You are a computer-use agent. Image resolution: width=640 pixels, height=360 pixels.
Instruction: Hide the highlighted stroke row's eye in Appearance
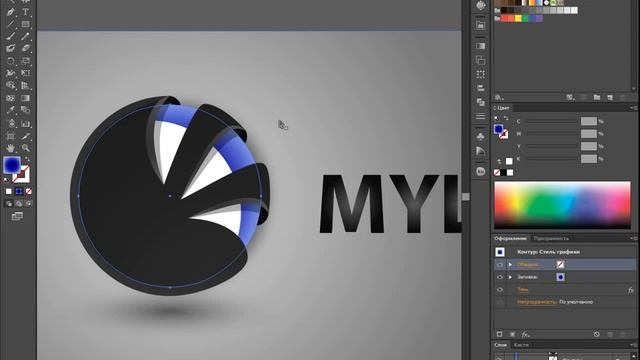500,264
